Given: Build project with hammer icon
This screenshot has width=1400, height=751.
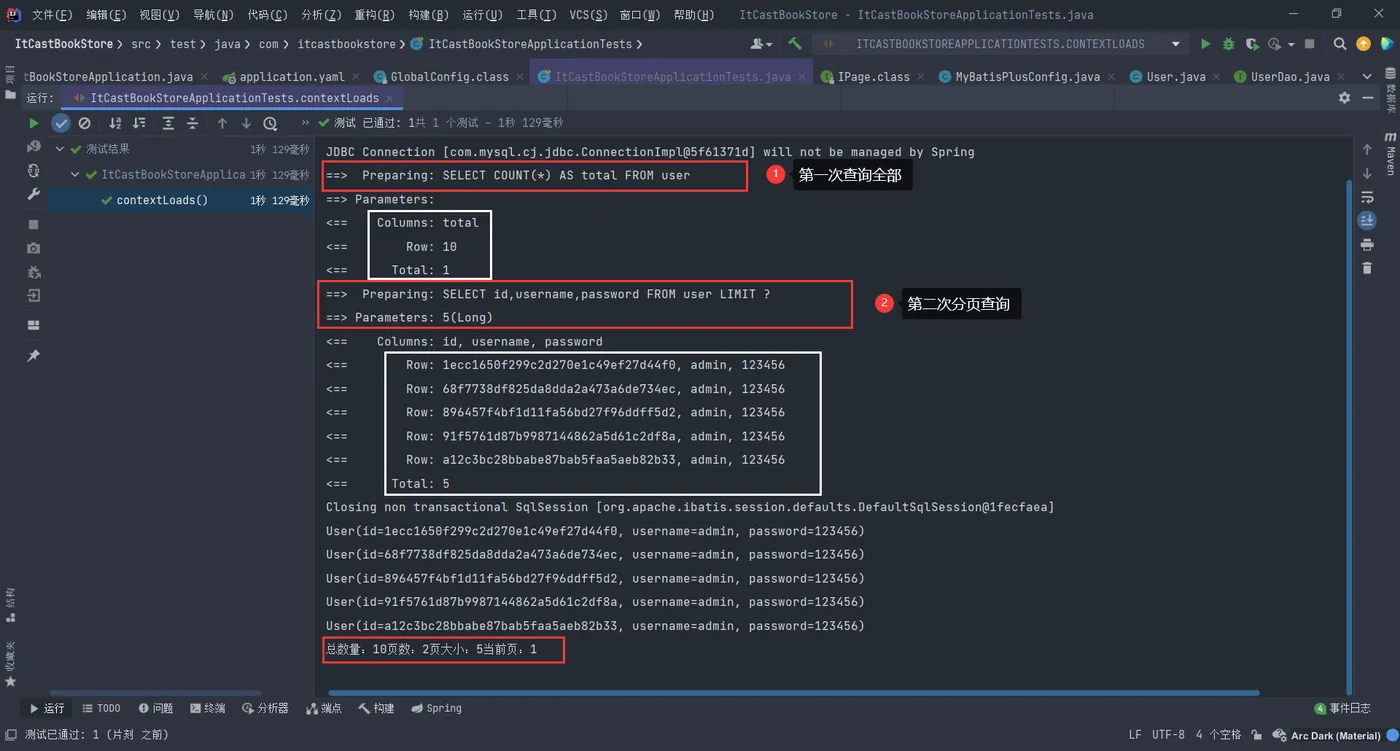Looking at the screenshot, I should (795, 44).
